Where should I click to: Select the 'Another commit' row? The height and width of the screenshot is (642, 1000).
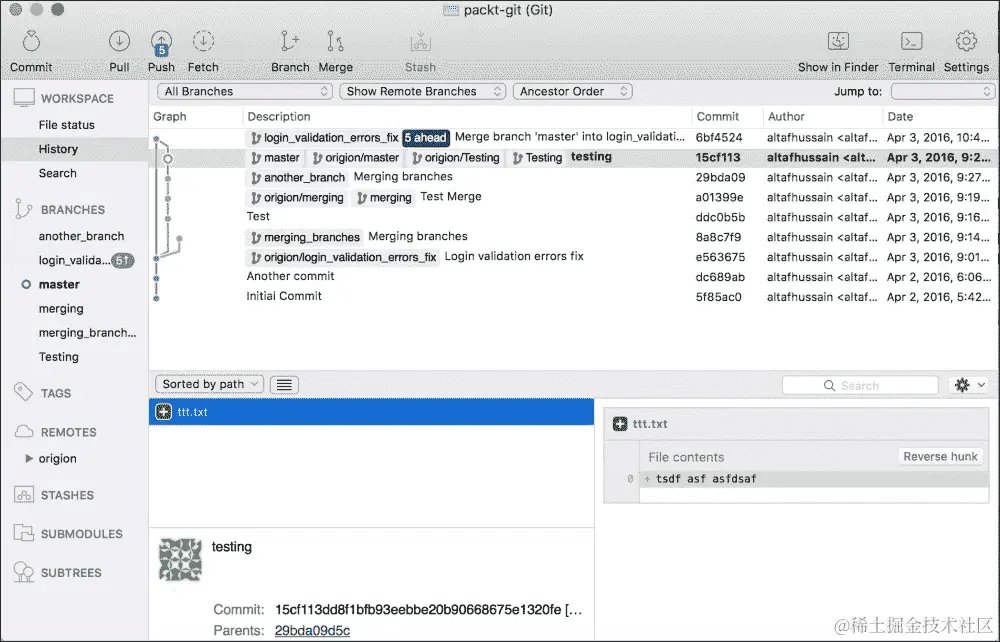point(574,277)
